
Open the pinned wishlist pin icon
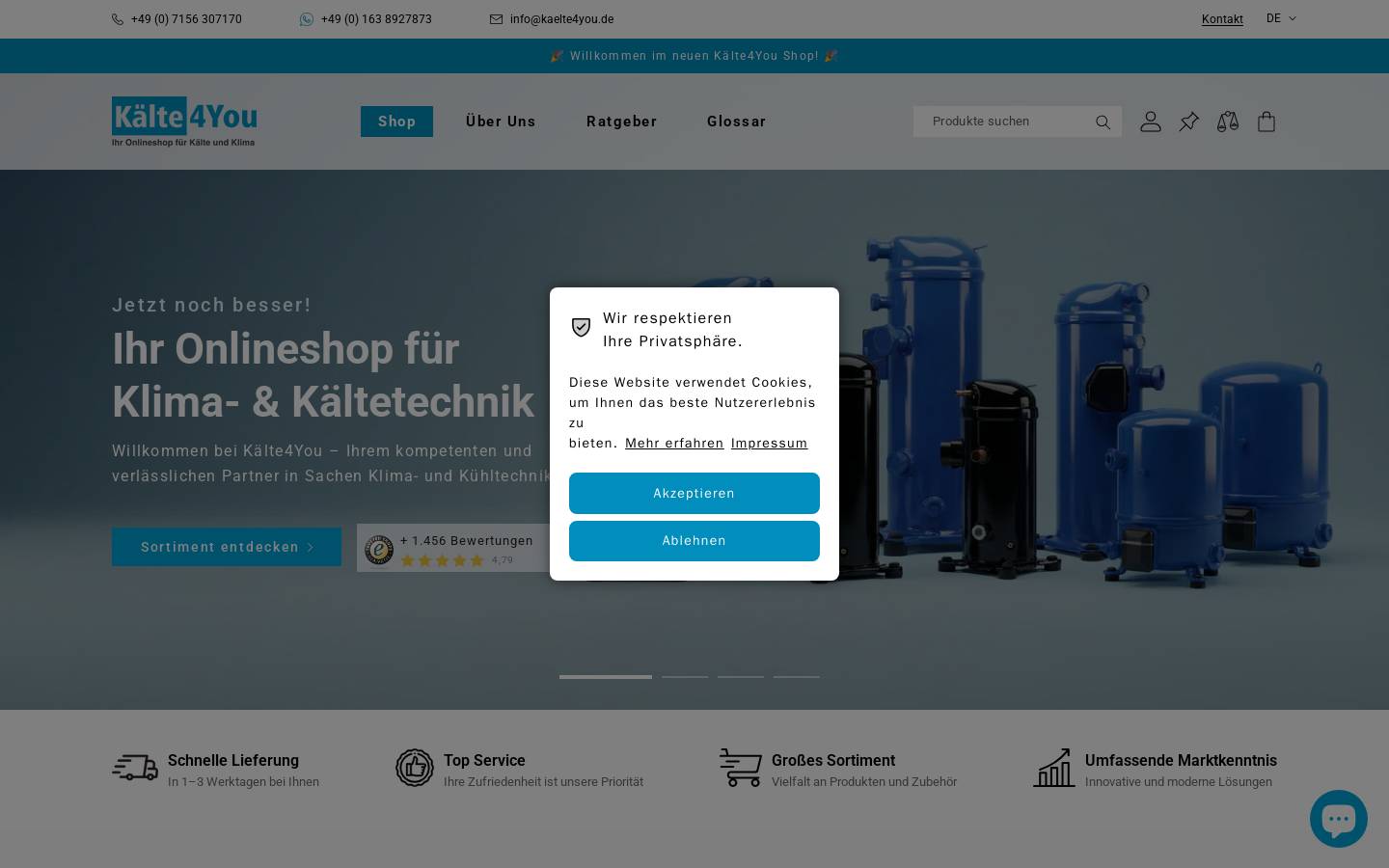pyautogui.click(x=1188, y=122)
